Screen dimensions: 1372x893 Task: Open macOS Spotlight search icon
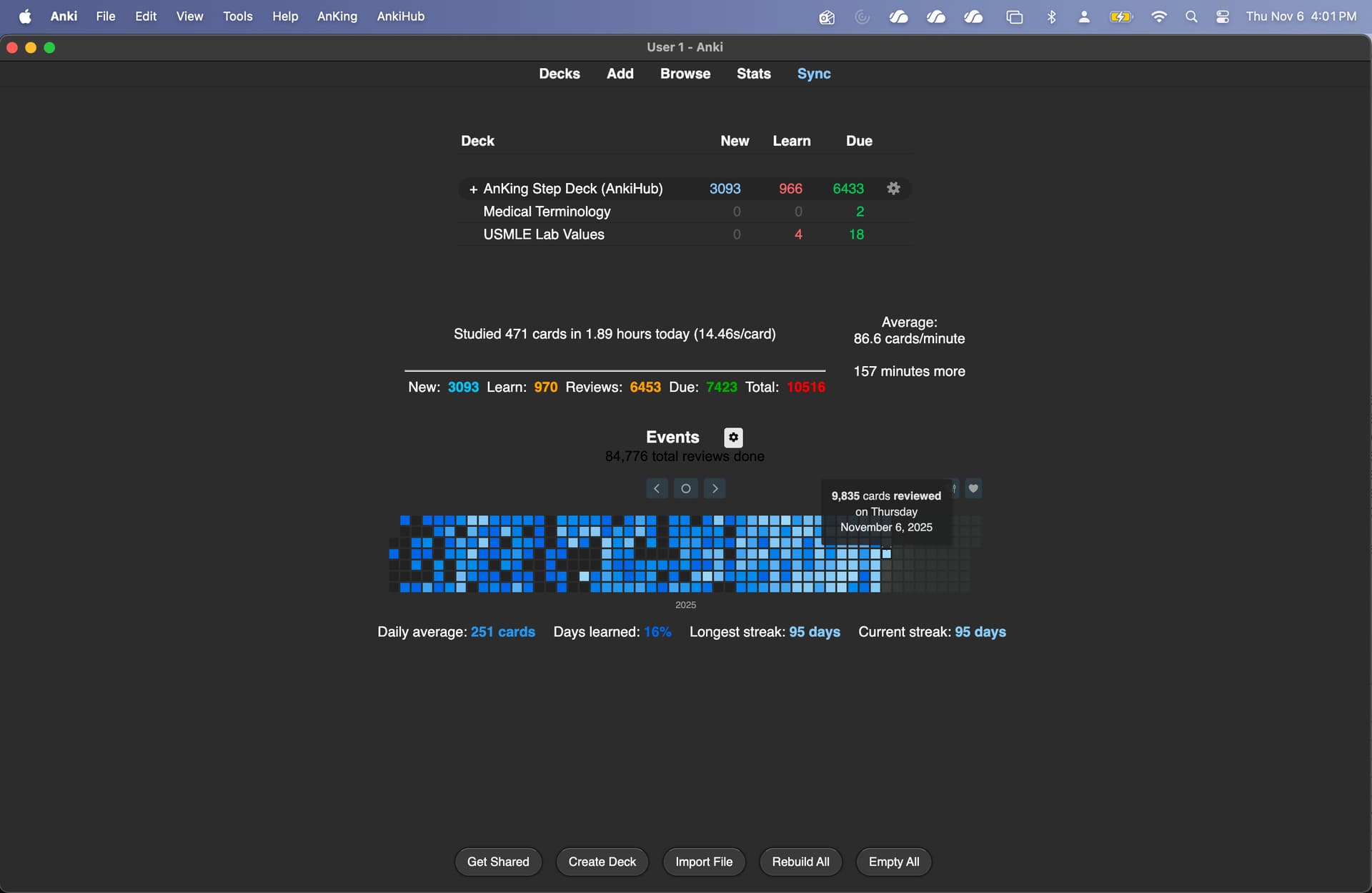coord(1191,16)
